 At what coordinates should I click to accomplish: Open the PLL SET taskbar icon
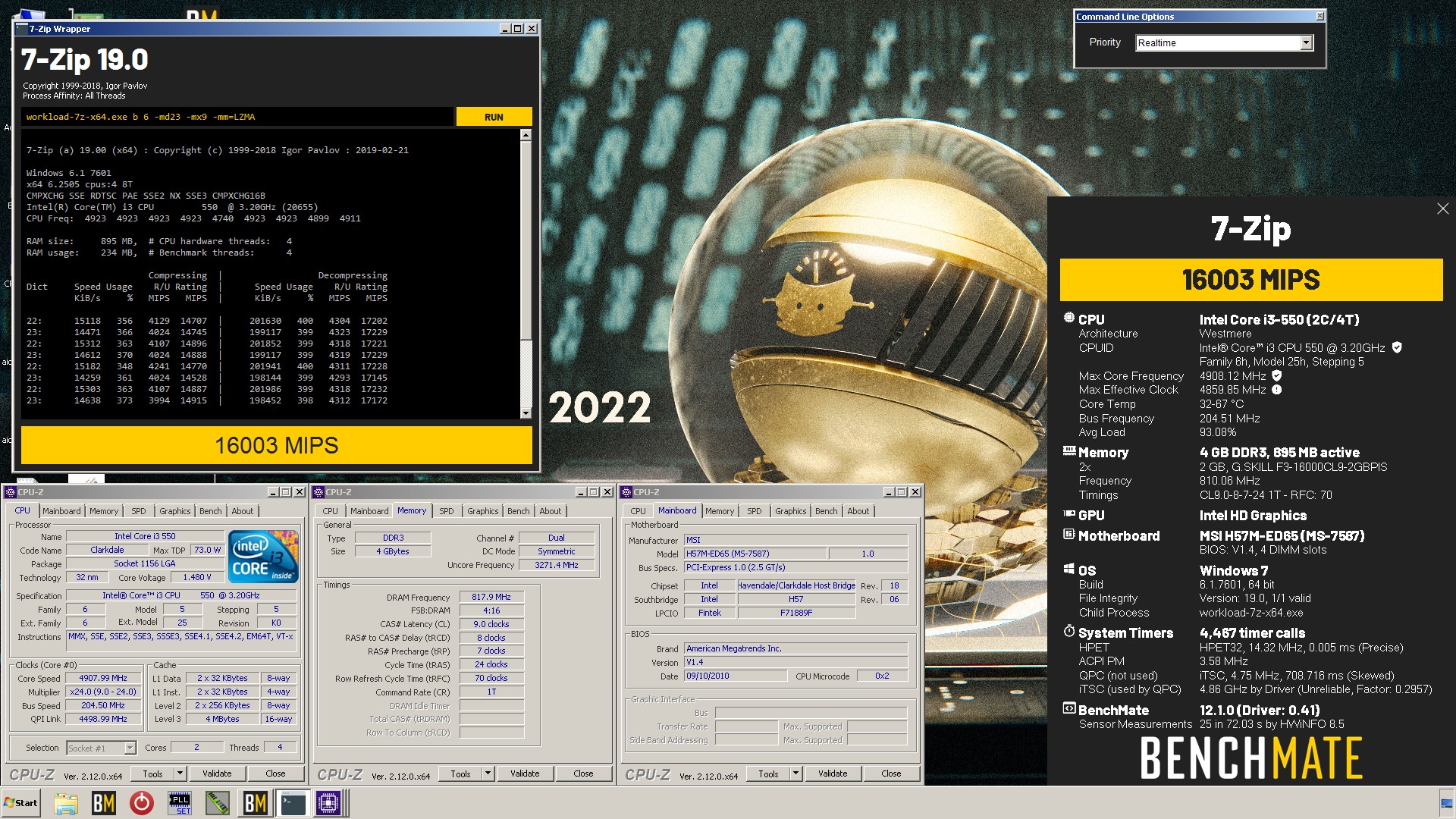180,803
